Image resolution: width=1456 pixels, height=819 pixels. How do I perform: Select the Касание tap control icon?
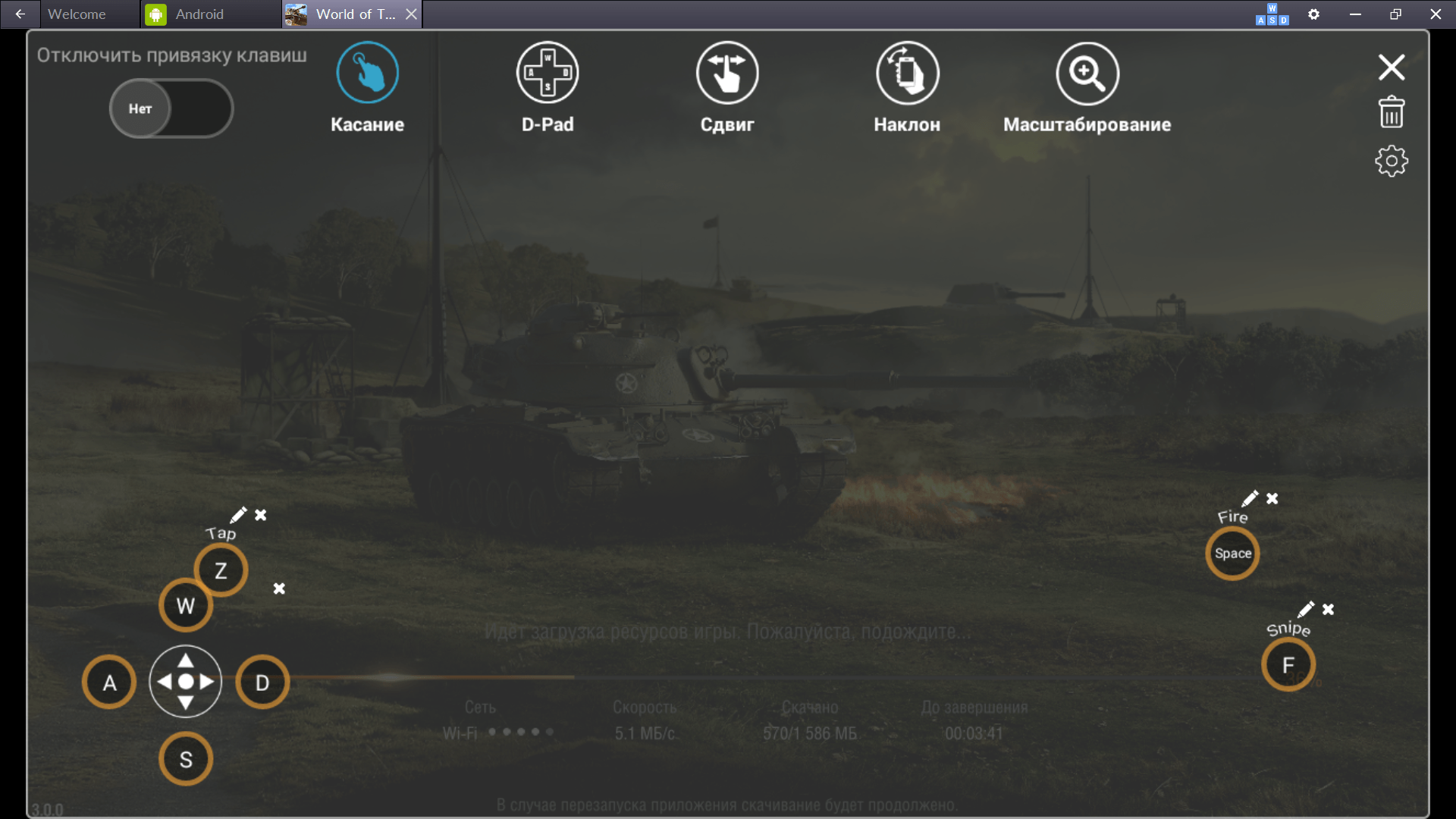(x=367, y=73)
